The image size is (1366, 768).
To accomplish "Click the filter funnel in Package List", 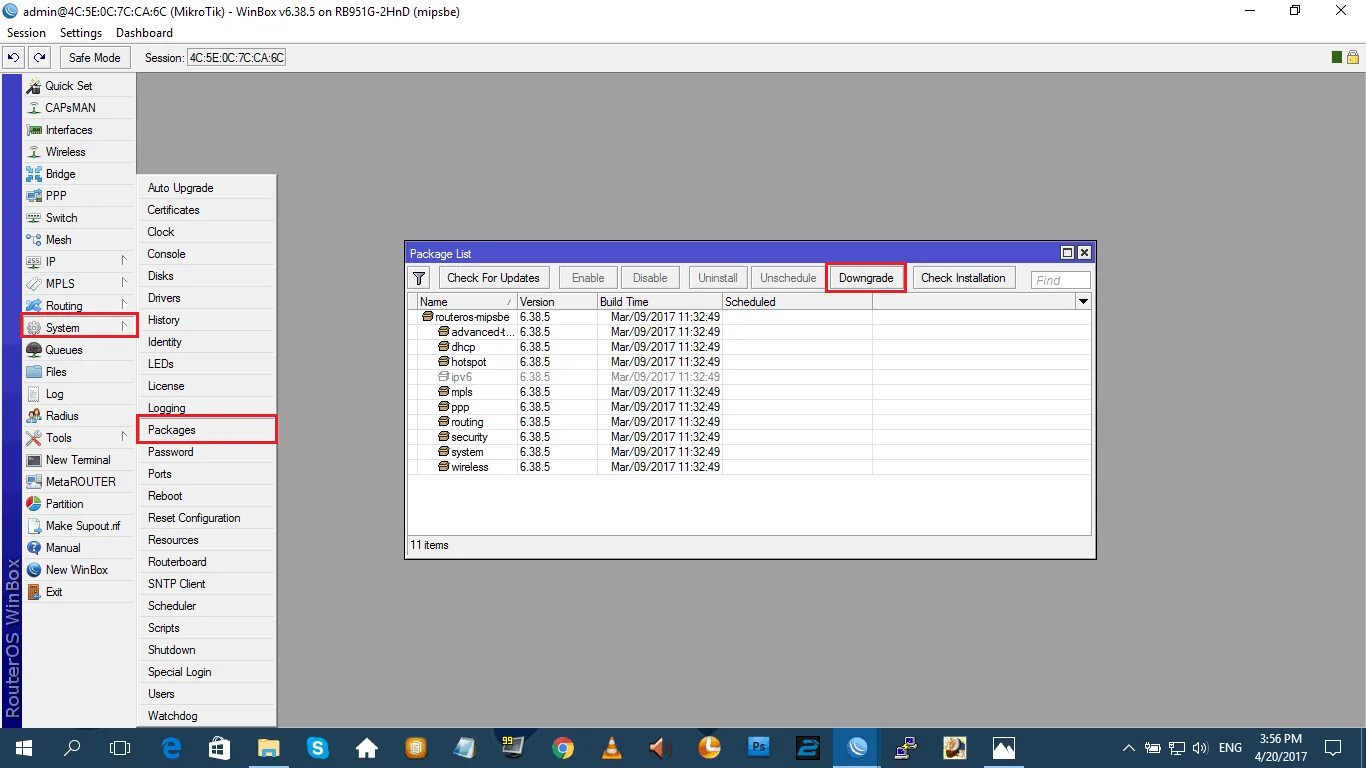I will [420, 278].
